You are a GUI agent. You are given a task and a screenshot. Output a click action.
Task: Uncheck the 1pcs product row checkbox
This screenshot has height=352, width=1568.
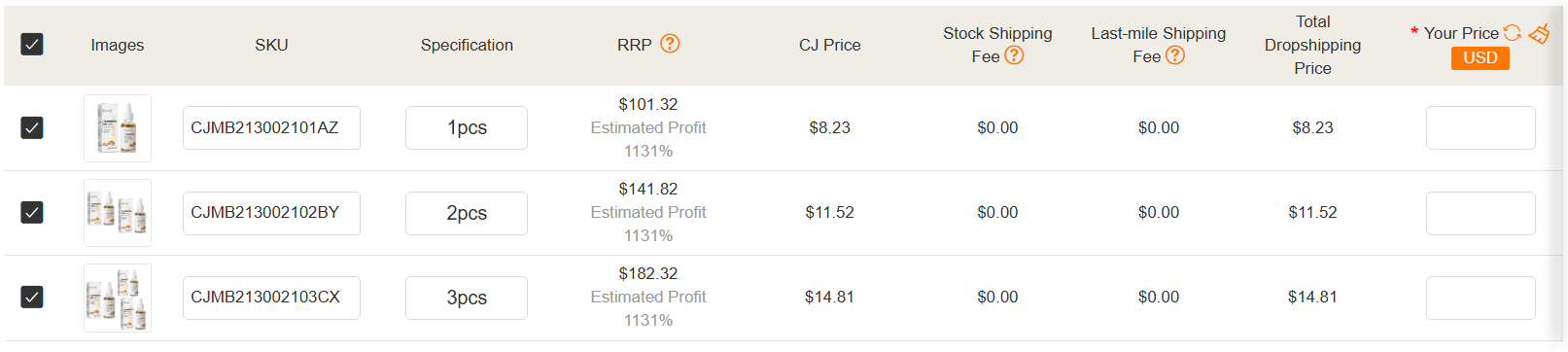point(32,127)
